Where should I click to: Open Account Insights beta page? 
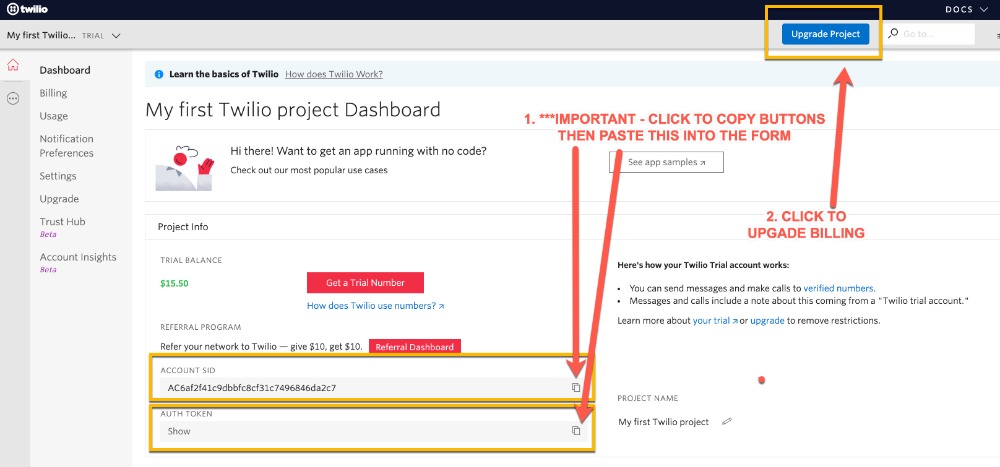[x=78, y=257]
